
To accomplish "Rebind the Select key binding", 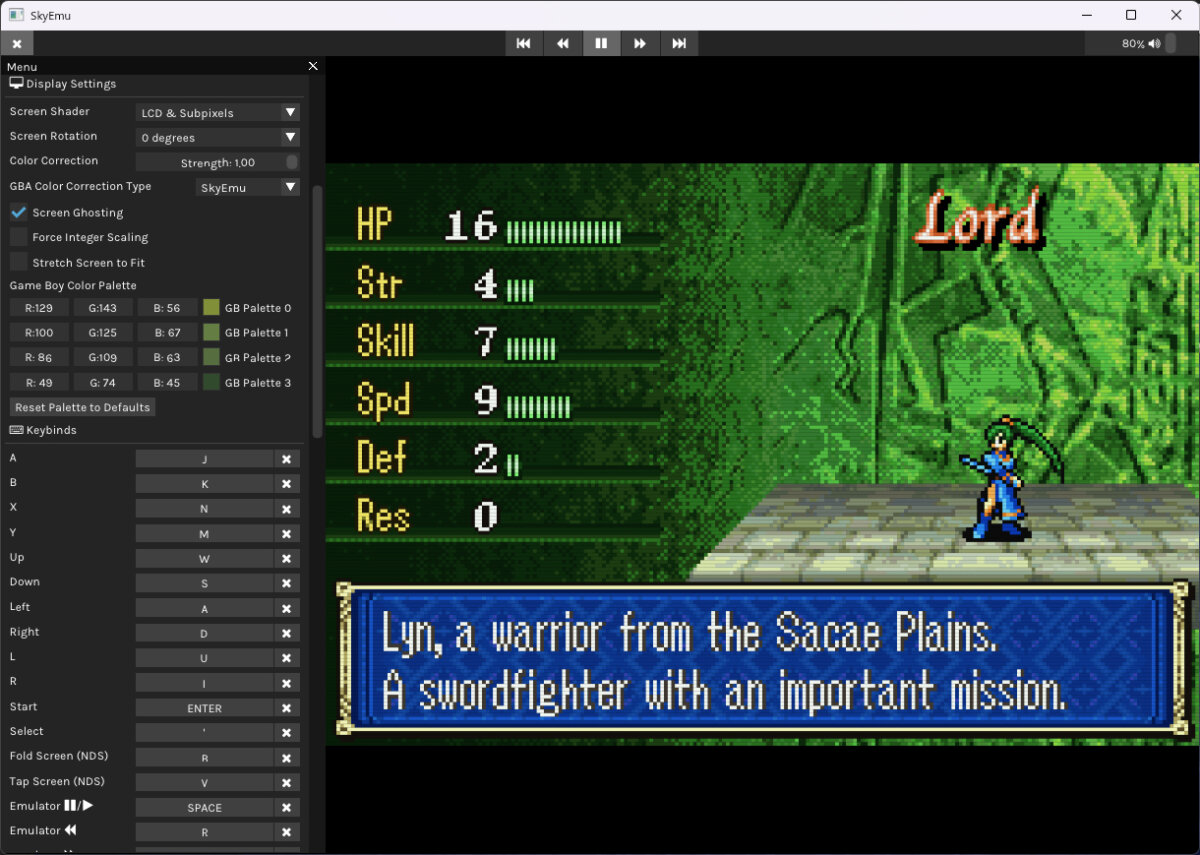I will click(204, 733).
